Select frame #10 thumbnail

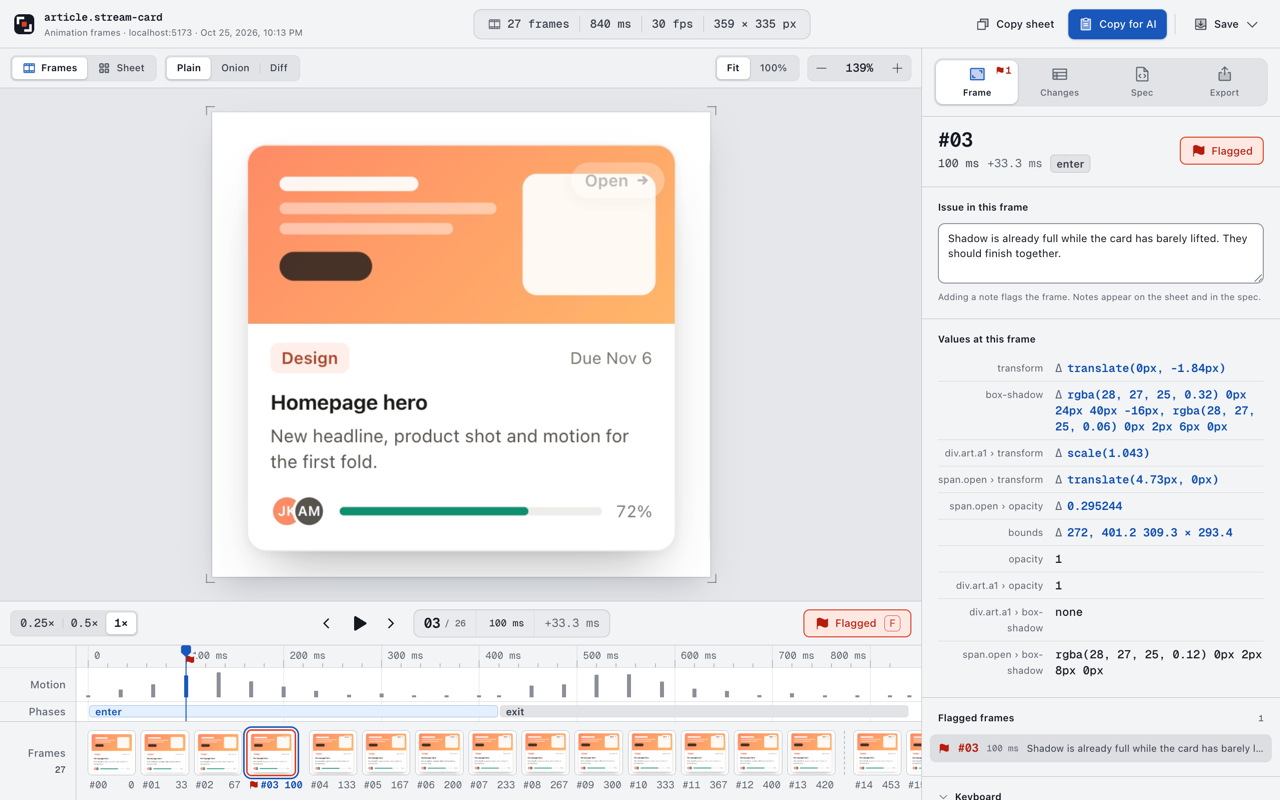[651, 753]
